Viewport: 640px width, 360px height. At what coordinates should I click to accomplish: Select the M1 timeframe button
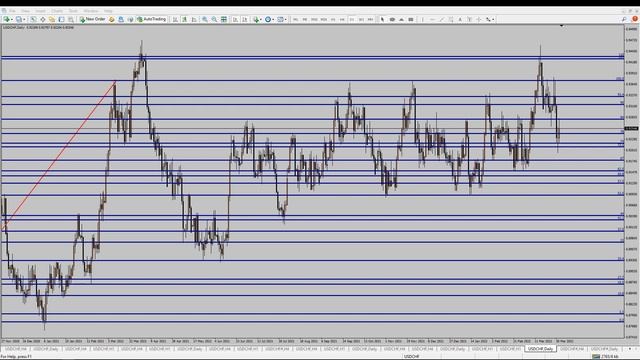coord(295,19)
